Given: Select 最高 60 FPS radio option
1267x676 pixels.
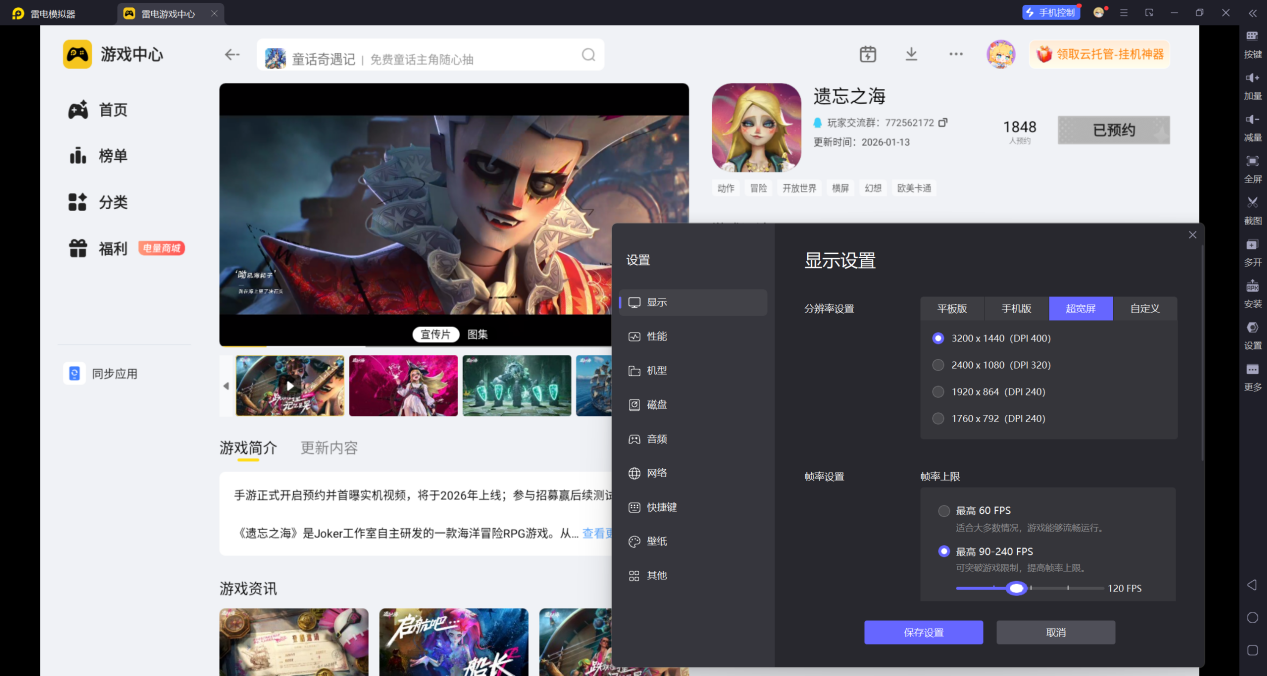Looking at the screenshot, I should tap(944, 511).
